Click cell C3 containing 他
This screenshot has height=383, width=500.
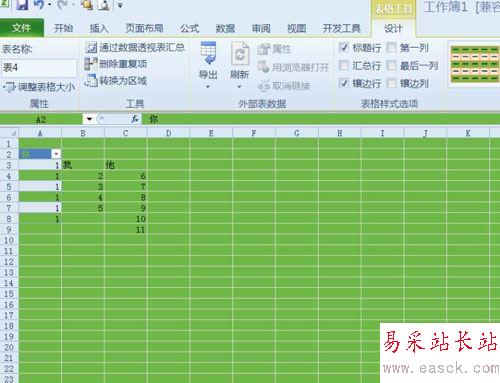click(x=126, y=165)
